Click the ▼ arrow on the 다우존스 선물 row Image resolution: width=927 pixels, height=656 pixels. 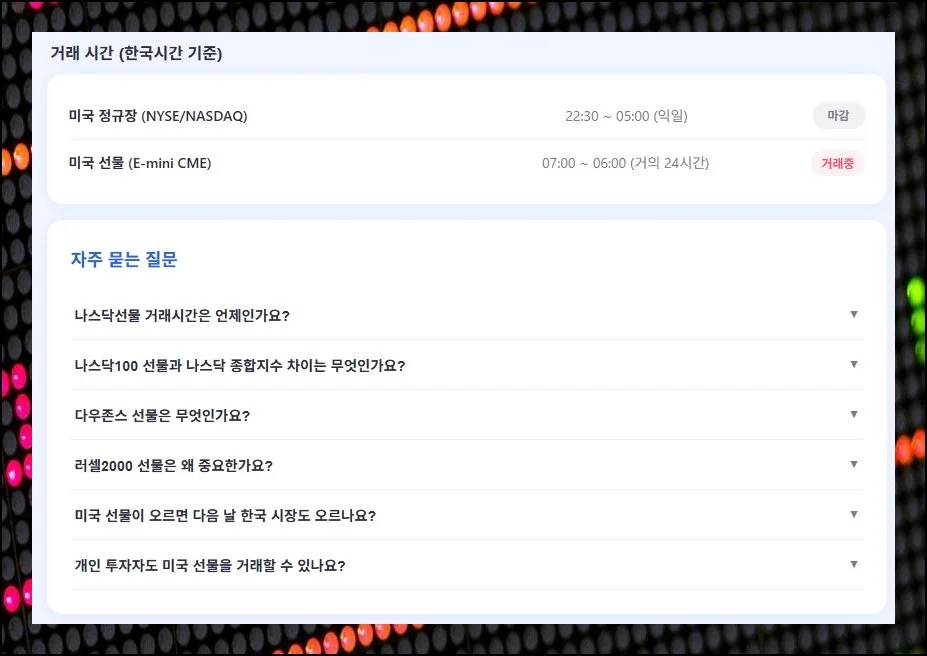coord(854,413)
